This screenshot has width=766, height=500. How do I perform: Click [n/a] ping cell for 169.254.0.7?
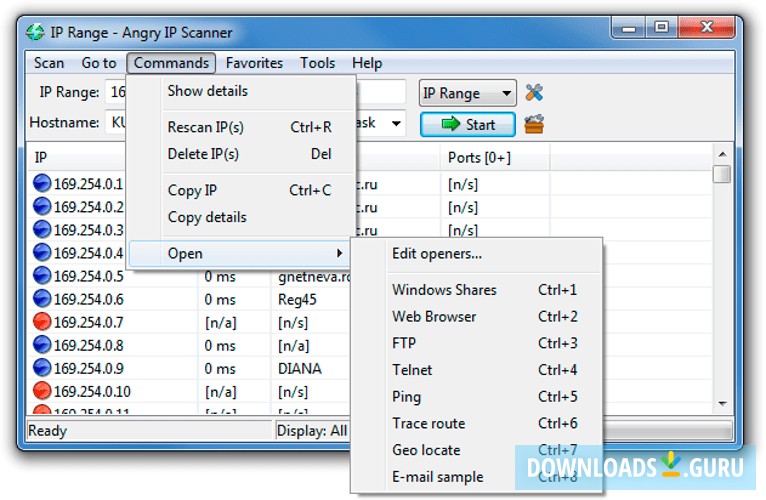tap(220, 323)
